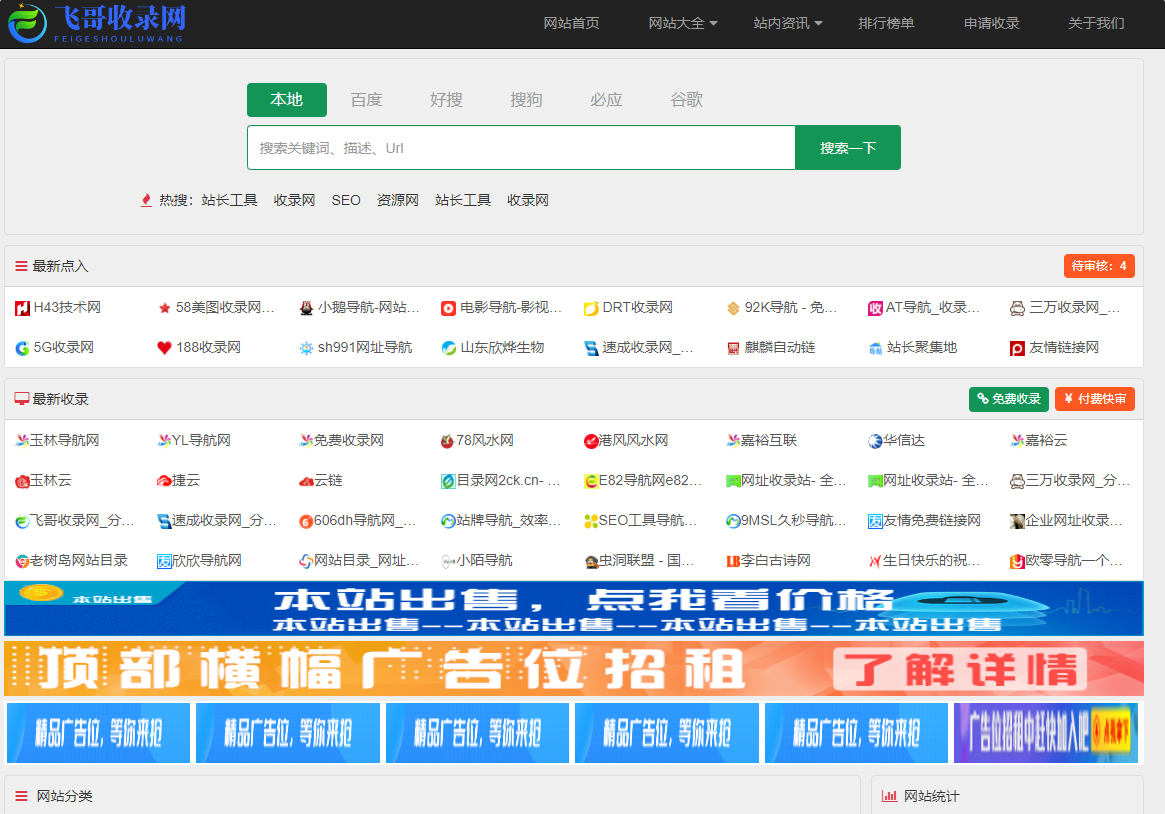Image resolution: width=1165 pixels, height=814 pixels.
Task: Switch to the 谷歌 search tab
Action: tap(686, 100)
